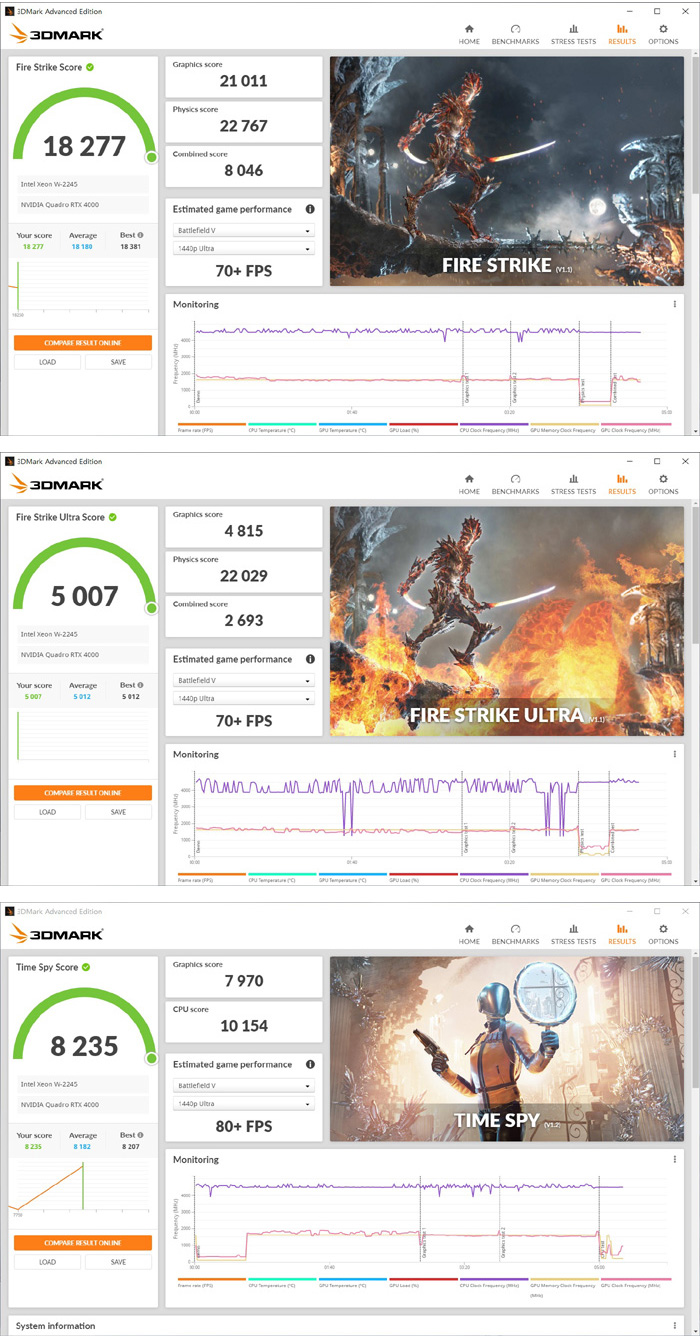Screen dimensions: 700x1339
Task: Click the TIME SPY (V1.2) banner image
Action: [507, 1048]
